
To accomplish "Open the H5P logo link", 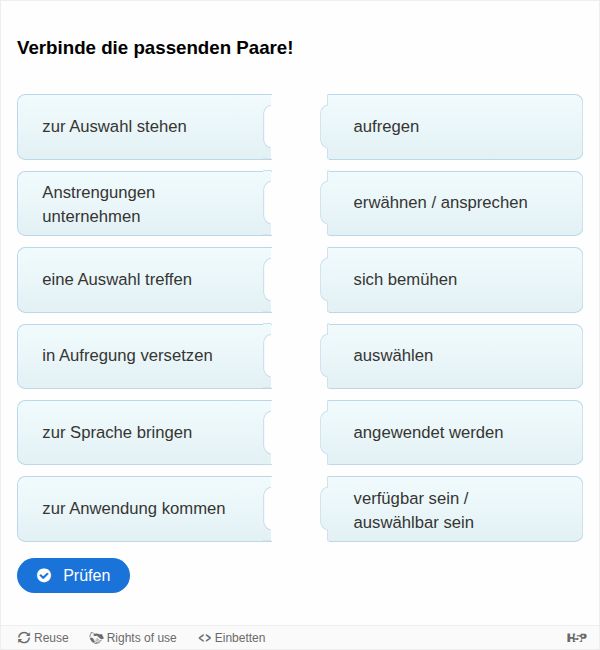I will (x=576, y=638).
